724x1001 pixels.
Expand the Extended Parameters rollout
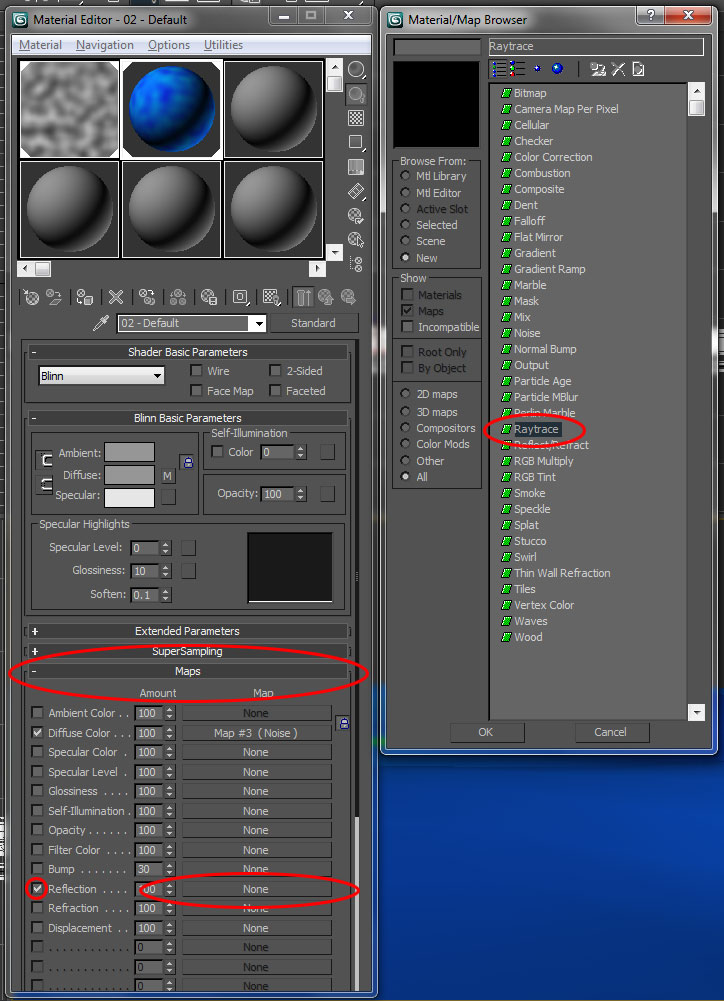click(188, 631)
